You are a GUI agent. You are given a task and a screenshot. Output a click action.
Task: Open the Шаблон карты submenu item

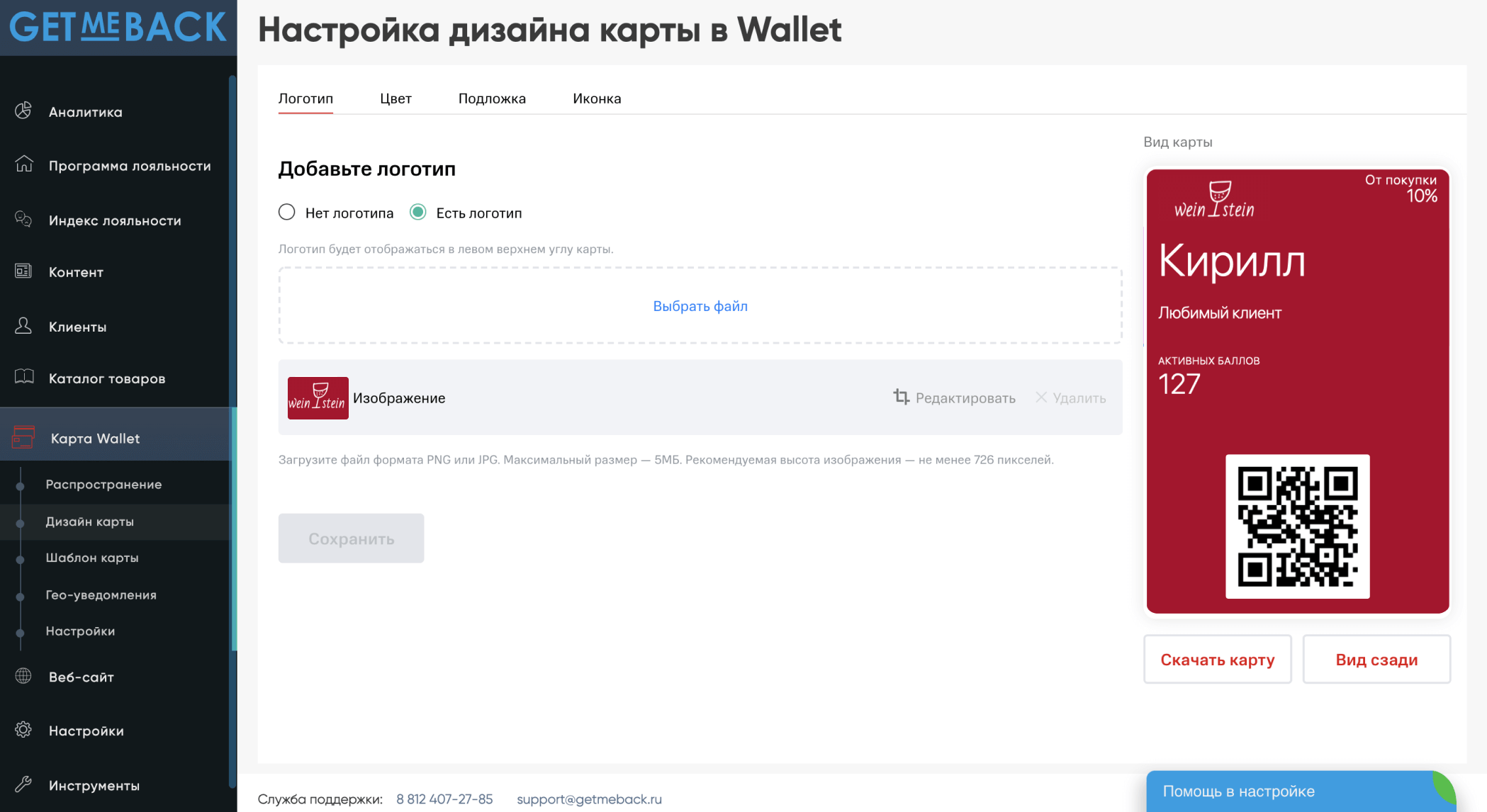tap(92, 558)
